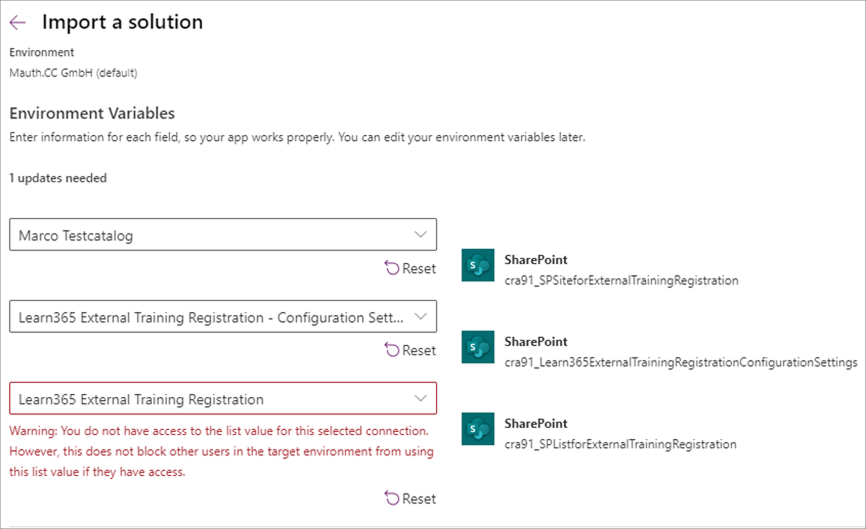Reset the Configuration Settings list variable
Image resolution: width=866 pixels, height=529 pixels.
(410, 350)
